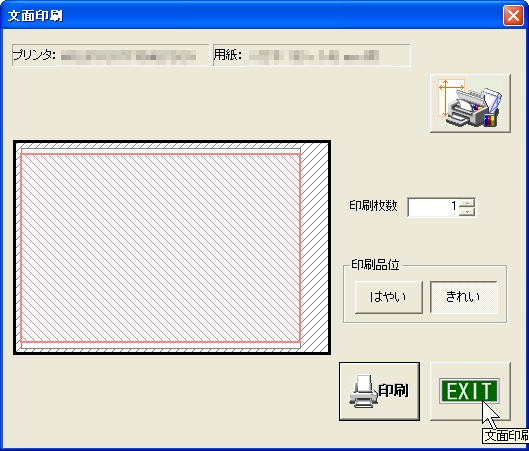
Task: Increase 印刷枚数 with the up arrow
Action: [x=467, y=203]
